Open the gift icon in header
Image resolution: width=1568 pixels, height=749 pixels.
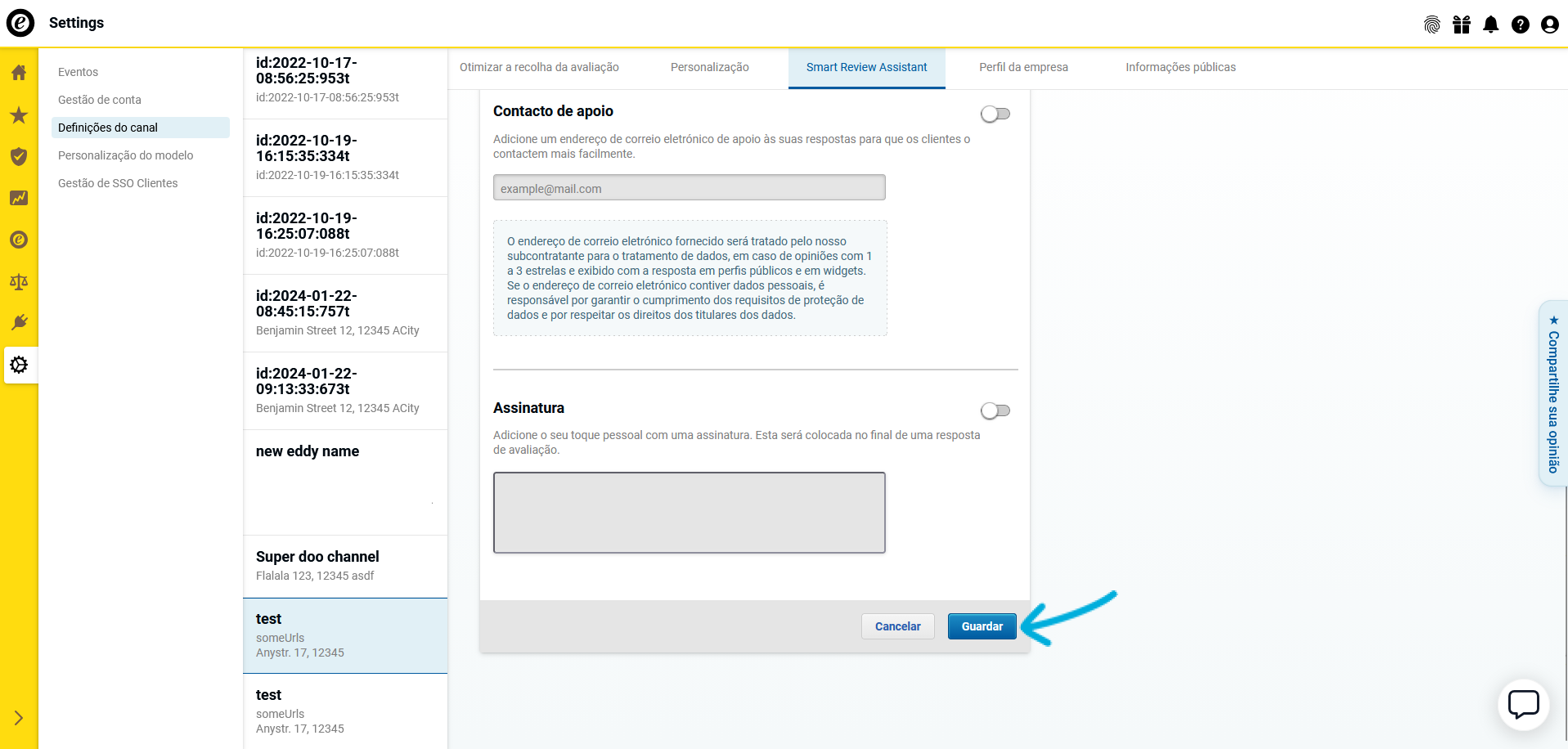[x=1462, y=25]
